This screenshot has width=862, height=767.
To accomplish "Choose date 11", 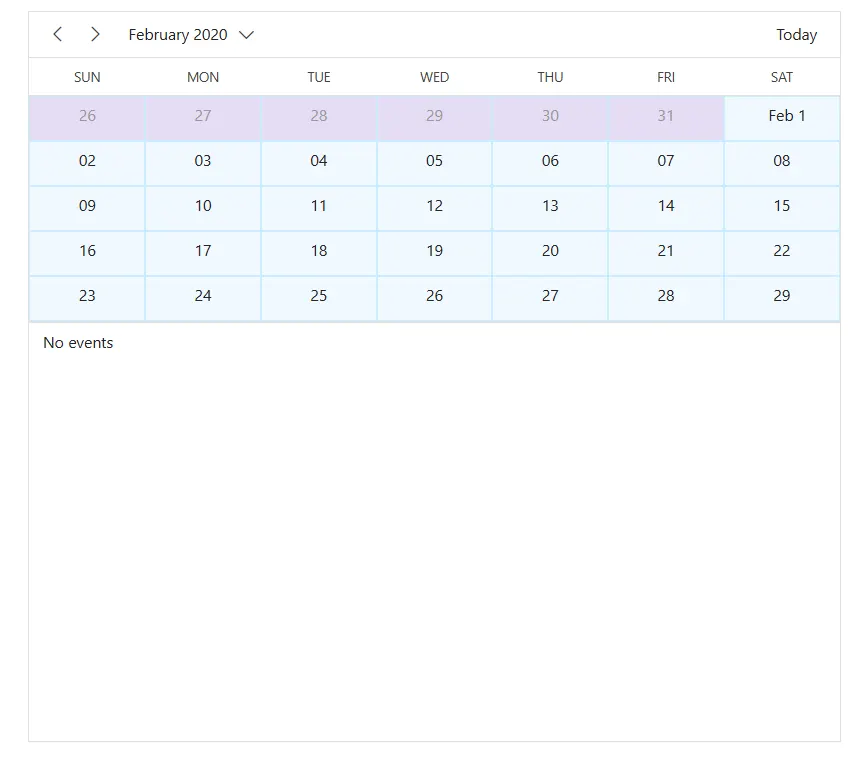I will (319, 208).
